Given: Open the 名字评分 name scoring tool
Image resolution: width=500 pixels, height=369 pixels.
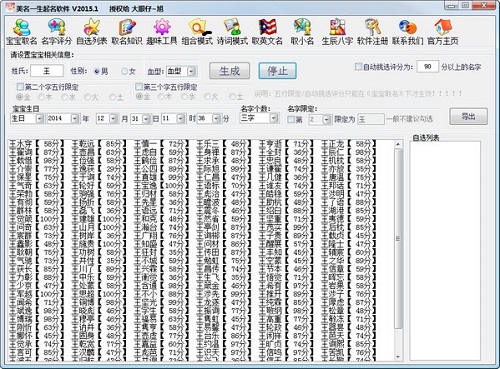Looking at the screenshot, I should 57,32.
